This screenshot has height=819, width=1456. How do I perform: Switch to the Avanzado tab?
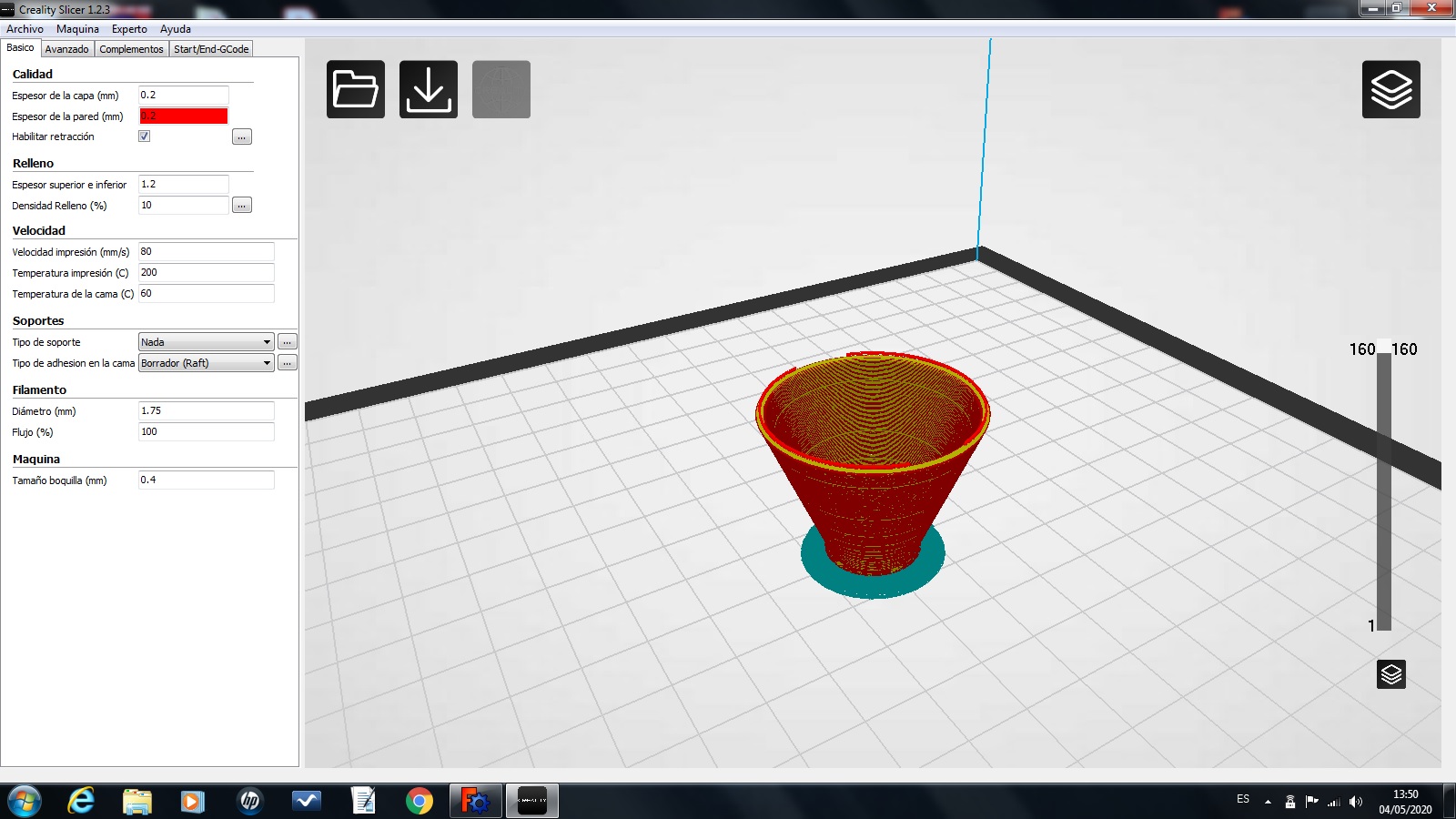(x=67, y=49)
